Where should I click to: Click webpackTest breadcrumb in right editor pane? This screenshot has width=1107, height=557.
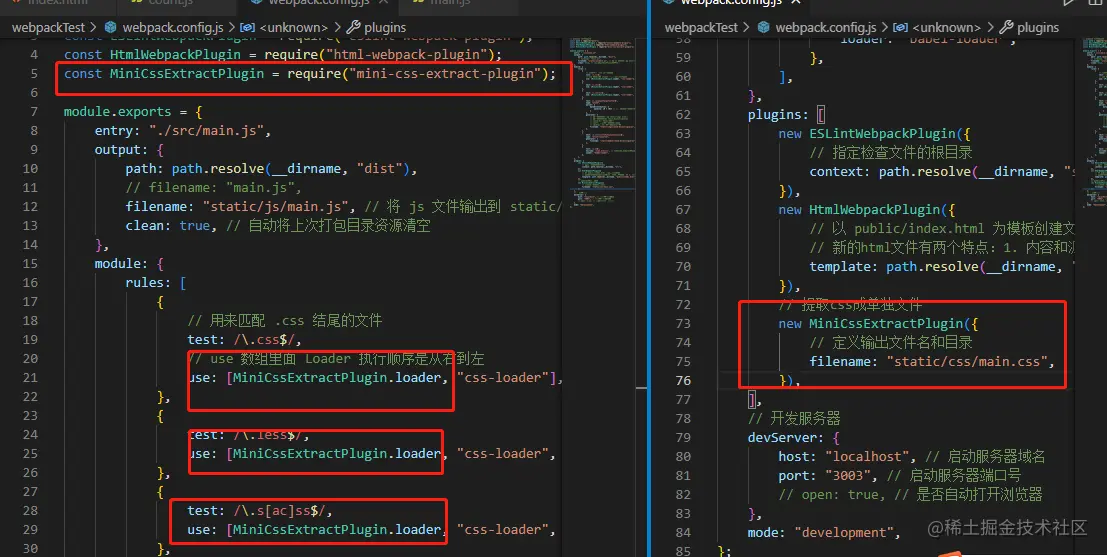point(701,28)
